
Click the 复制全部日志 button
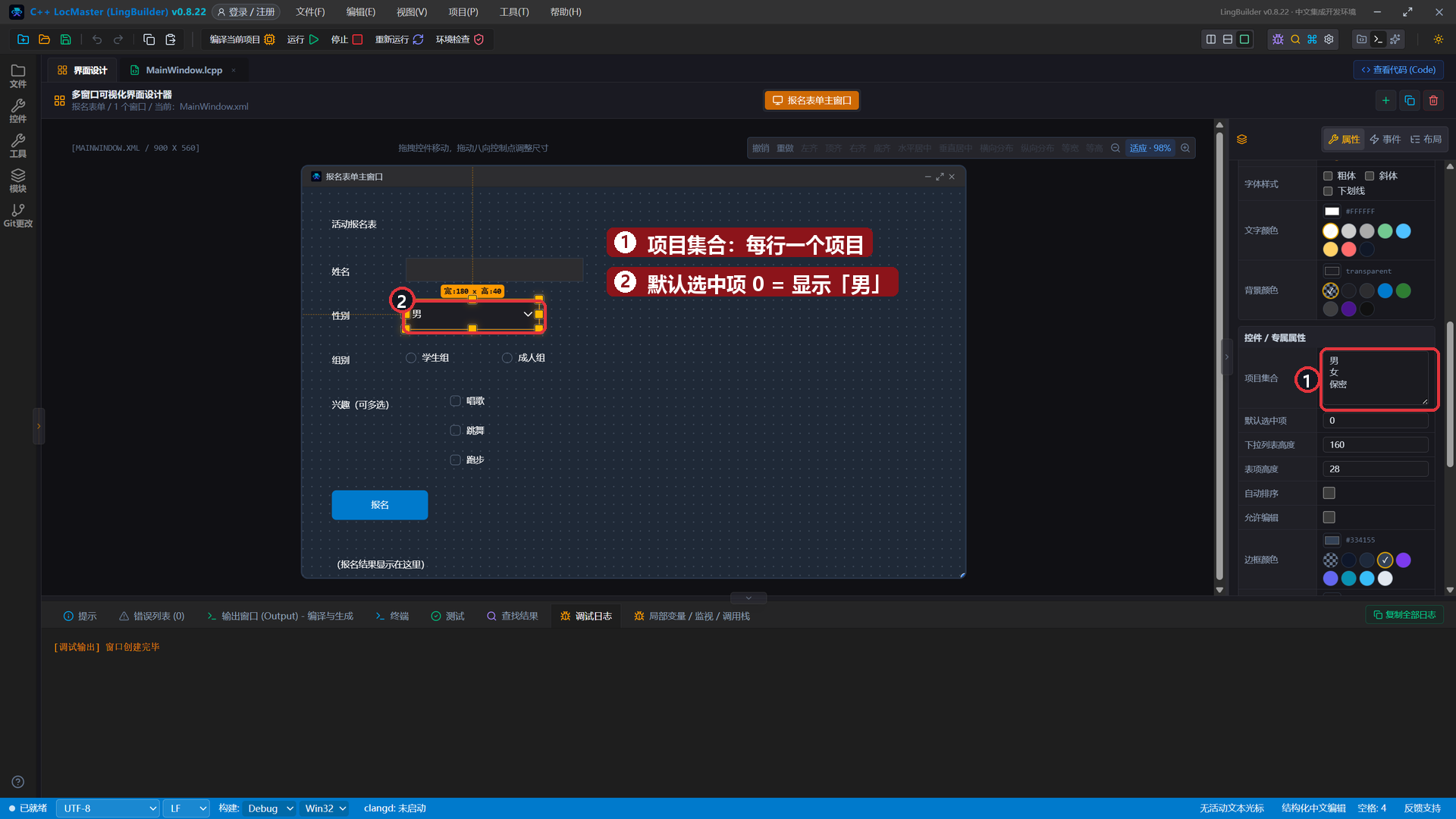1404,615
